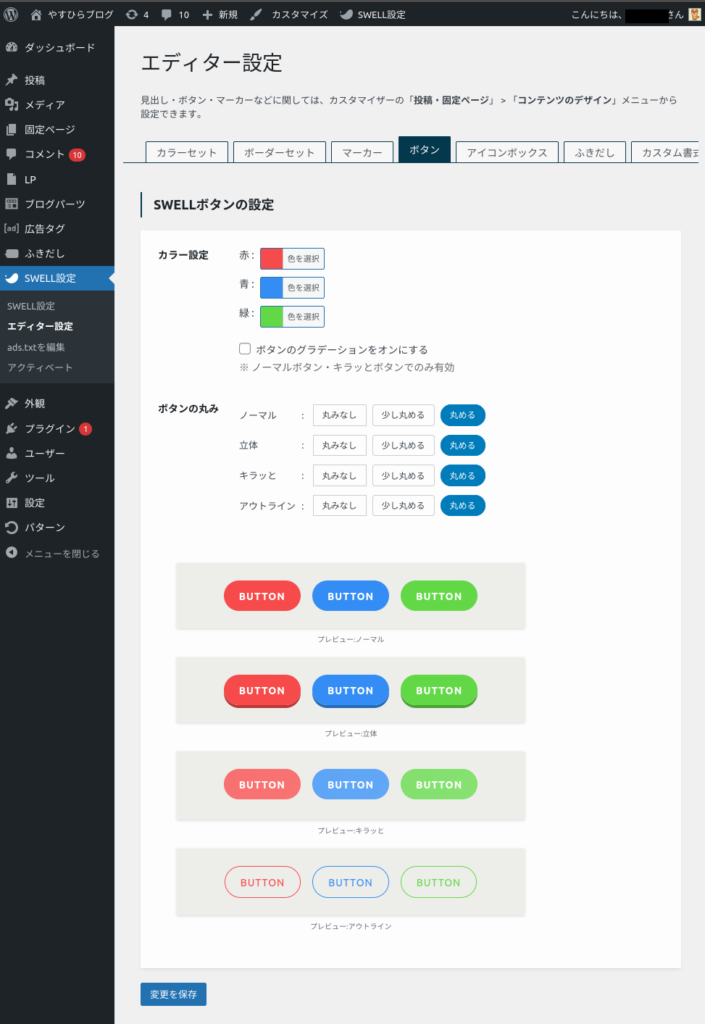Image resolution: width=705 pixels, height=1024 pixels.
Task: Switch to the カラーセット tab
Action: pyautogui.click(x=187, y=152)
